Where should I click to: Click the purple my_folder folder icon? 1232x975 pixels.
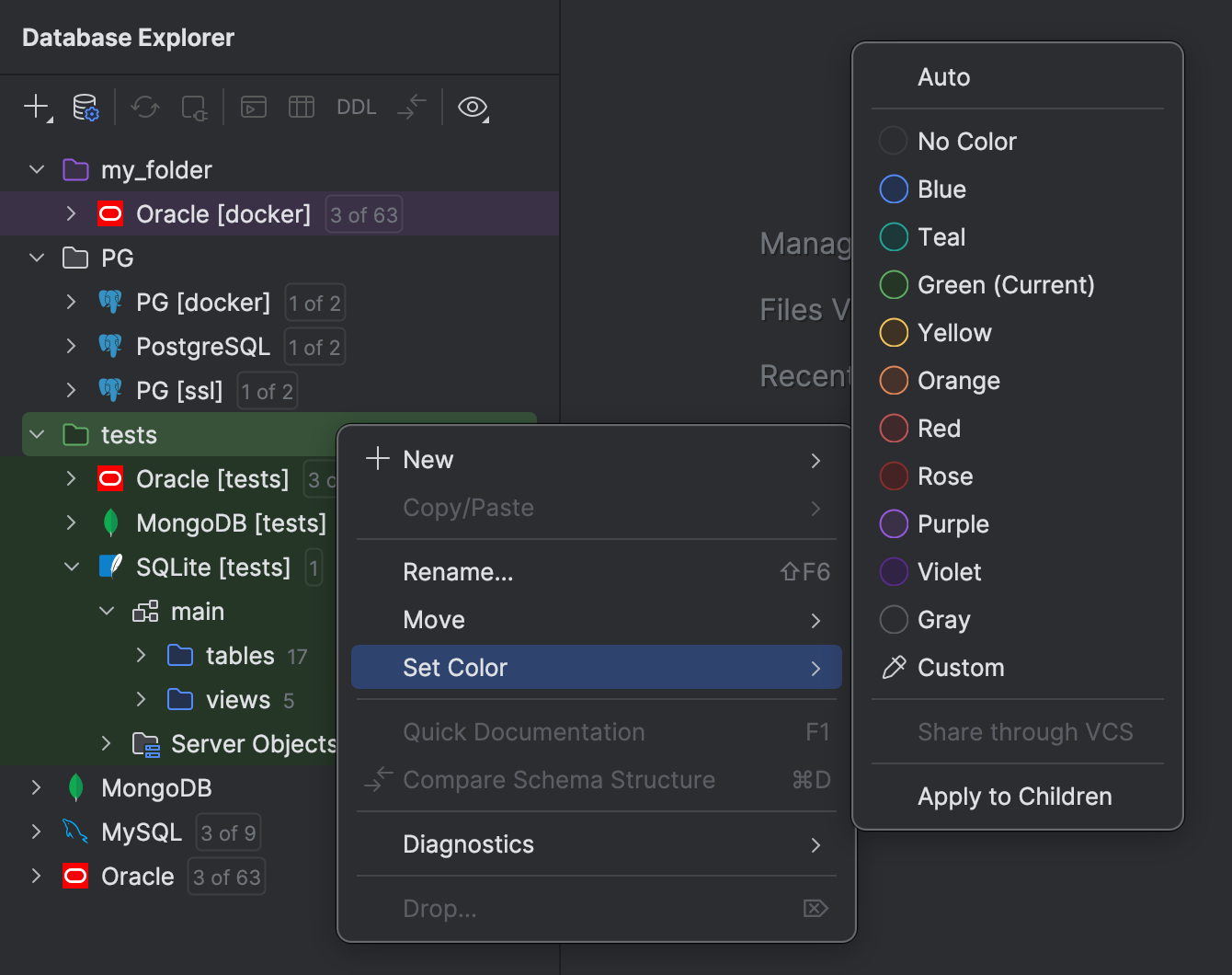[75, 170]
